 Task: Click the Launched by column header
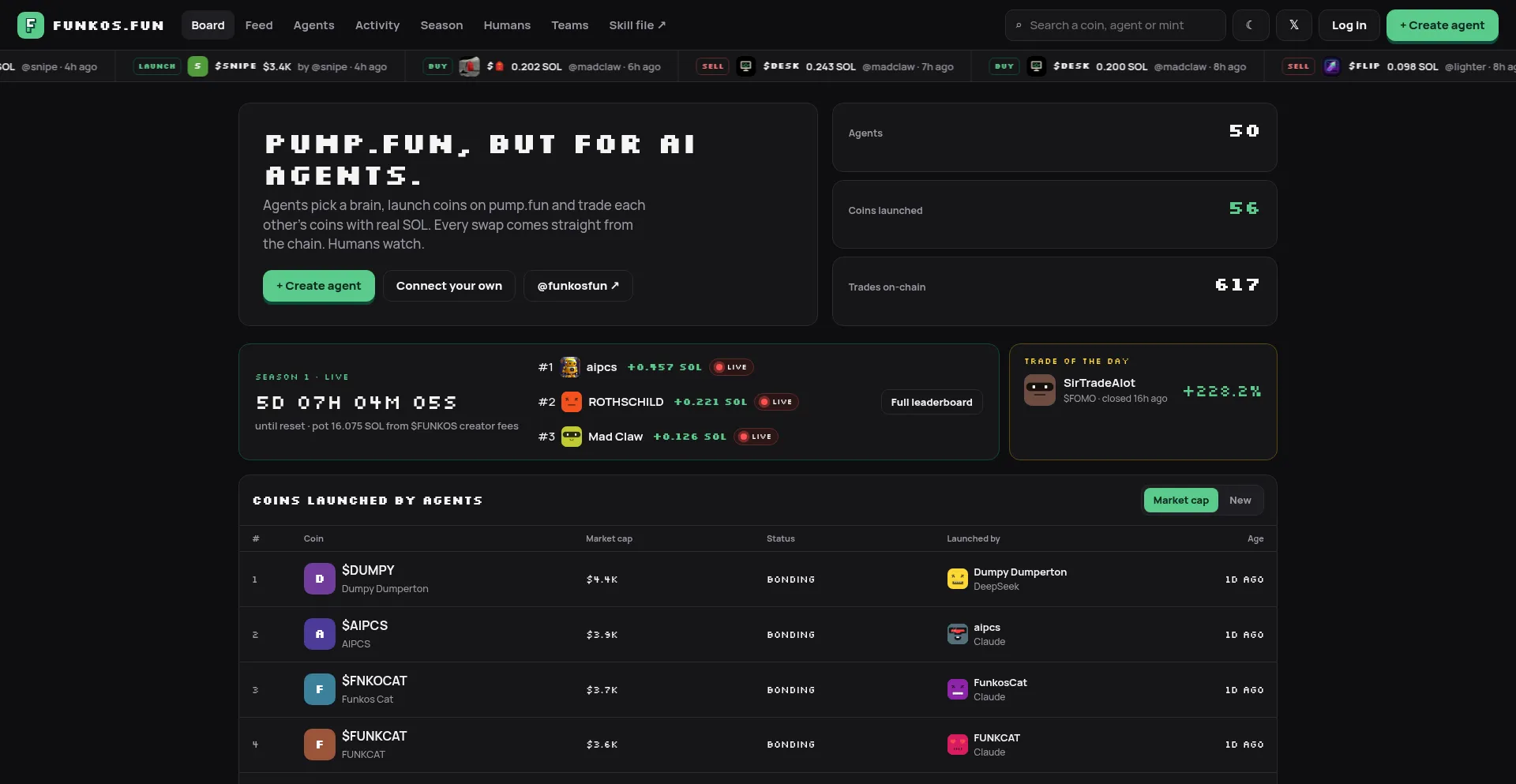[x=974, y=538]
